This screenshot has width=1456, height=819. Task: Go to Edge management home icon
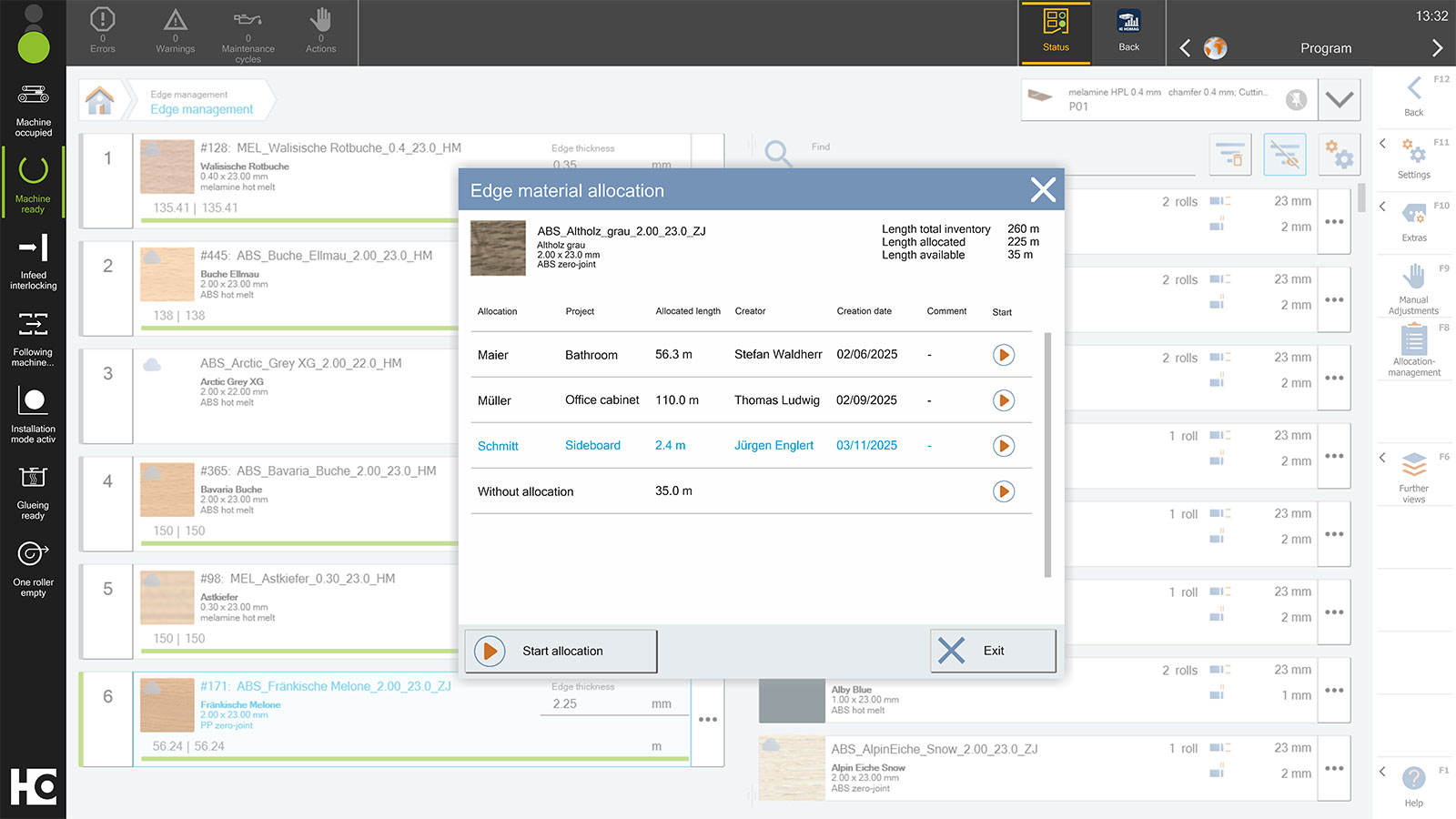point(100,101)
